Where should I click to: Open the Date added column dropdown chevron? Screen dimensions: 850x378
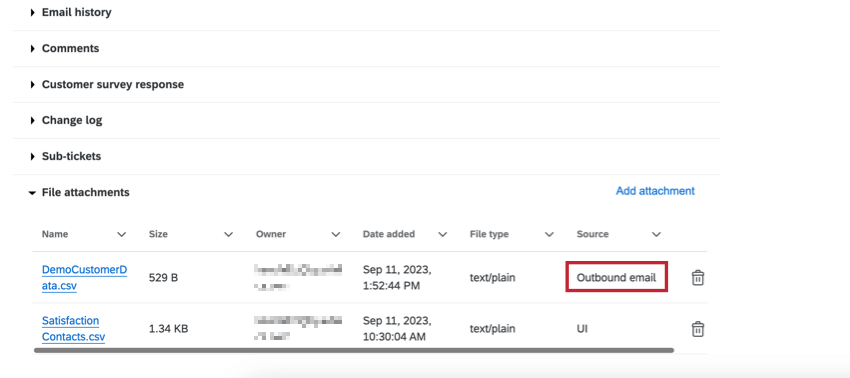pyautogui.click(x=442, y=234)
